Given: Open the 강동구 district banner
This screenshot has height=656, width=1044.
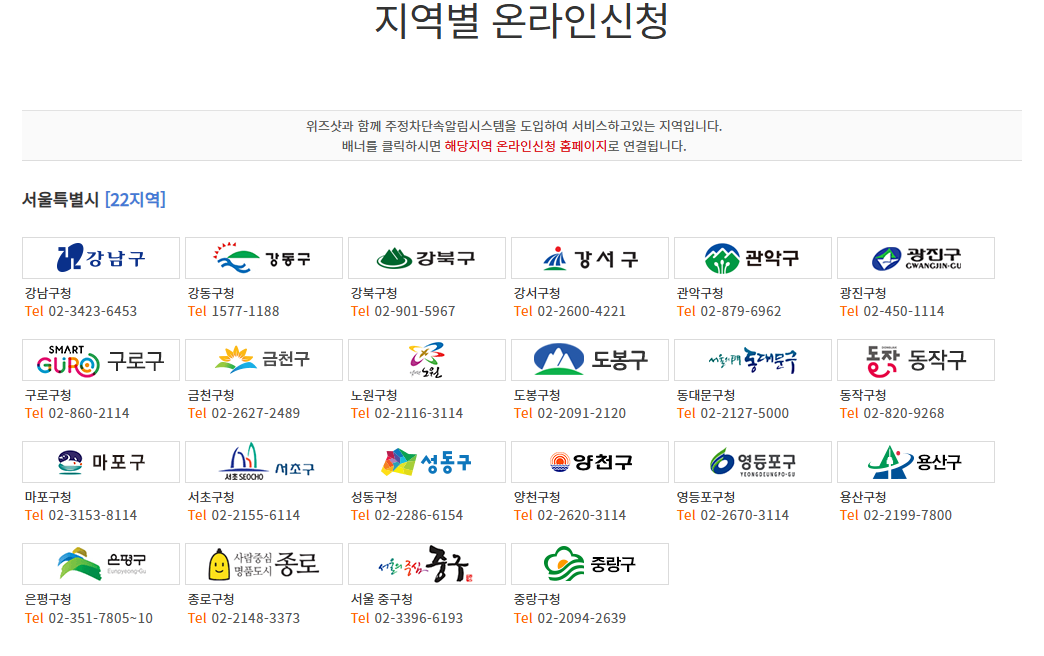Looking at the screenshot, I should click(264, 258).
